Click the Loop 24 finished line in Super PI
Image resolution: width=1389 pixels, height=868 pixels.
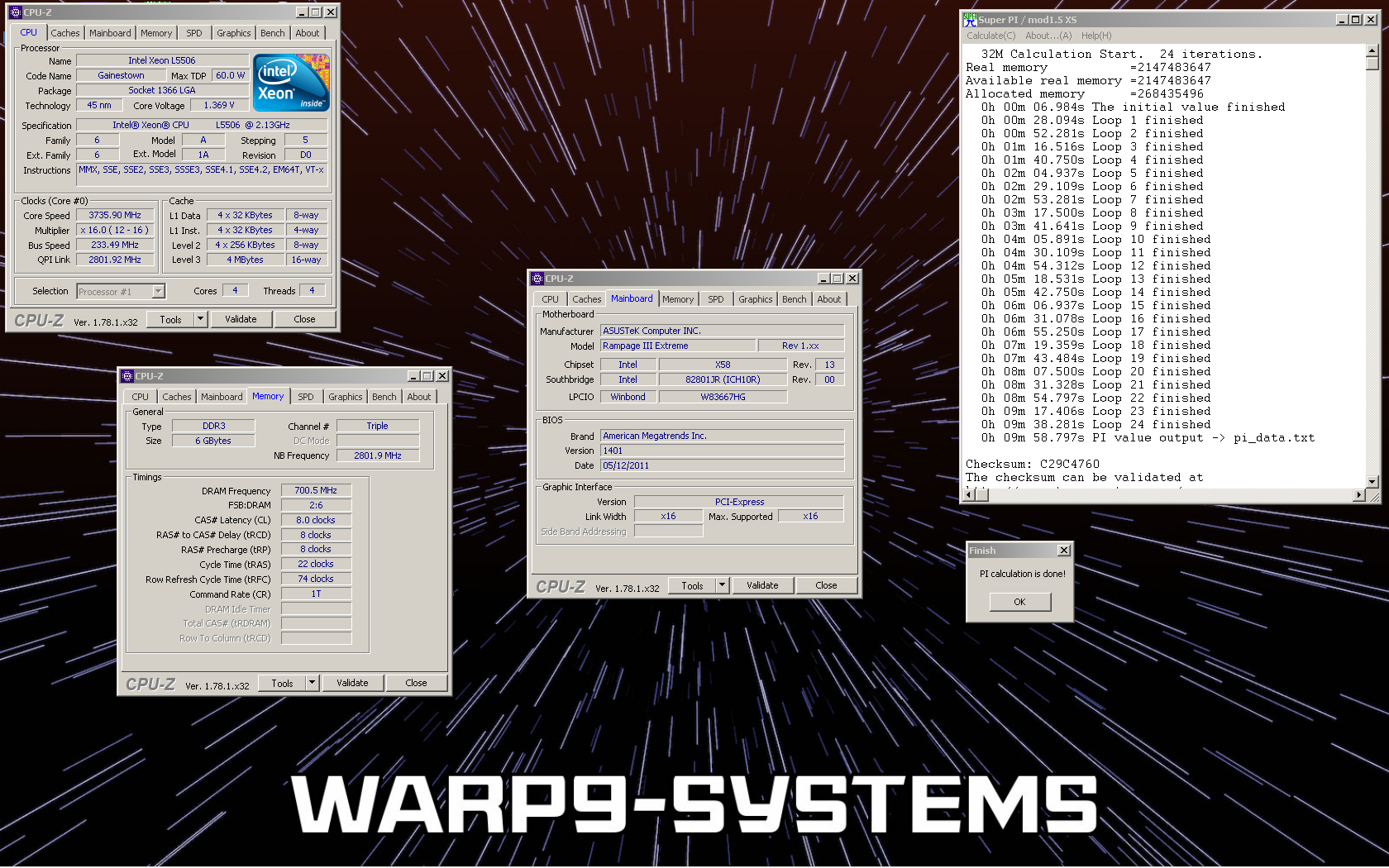[1096, 424]
